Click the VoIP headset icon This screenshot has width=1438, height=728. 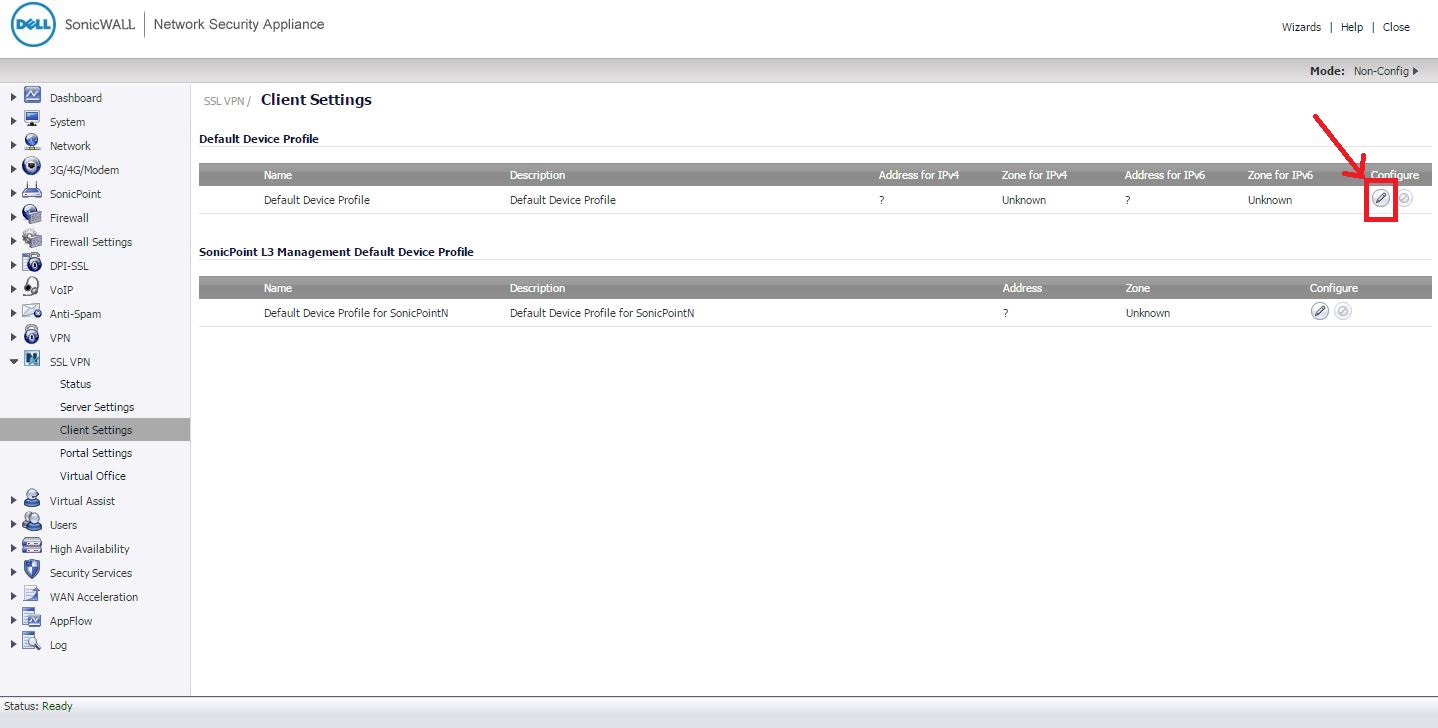(32, 289)
